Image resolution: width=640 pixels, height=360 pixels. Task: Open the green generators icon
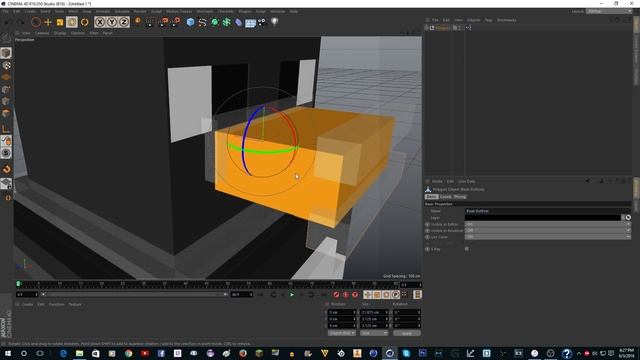click(x=215, y=22)
